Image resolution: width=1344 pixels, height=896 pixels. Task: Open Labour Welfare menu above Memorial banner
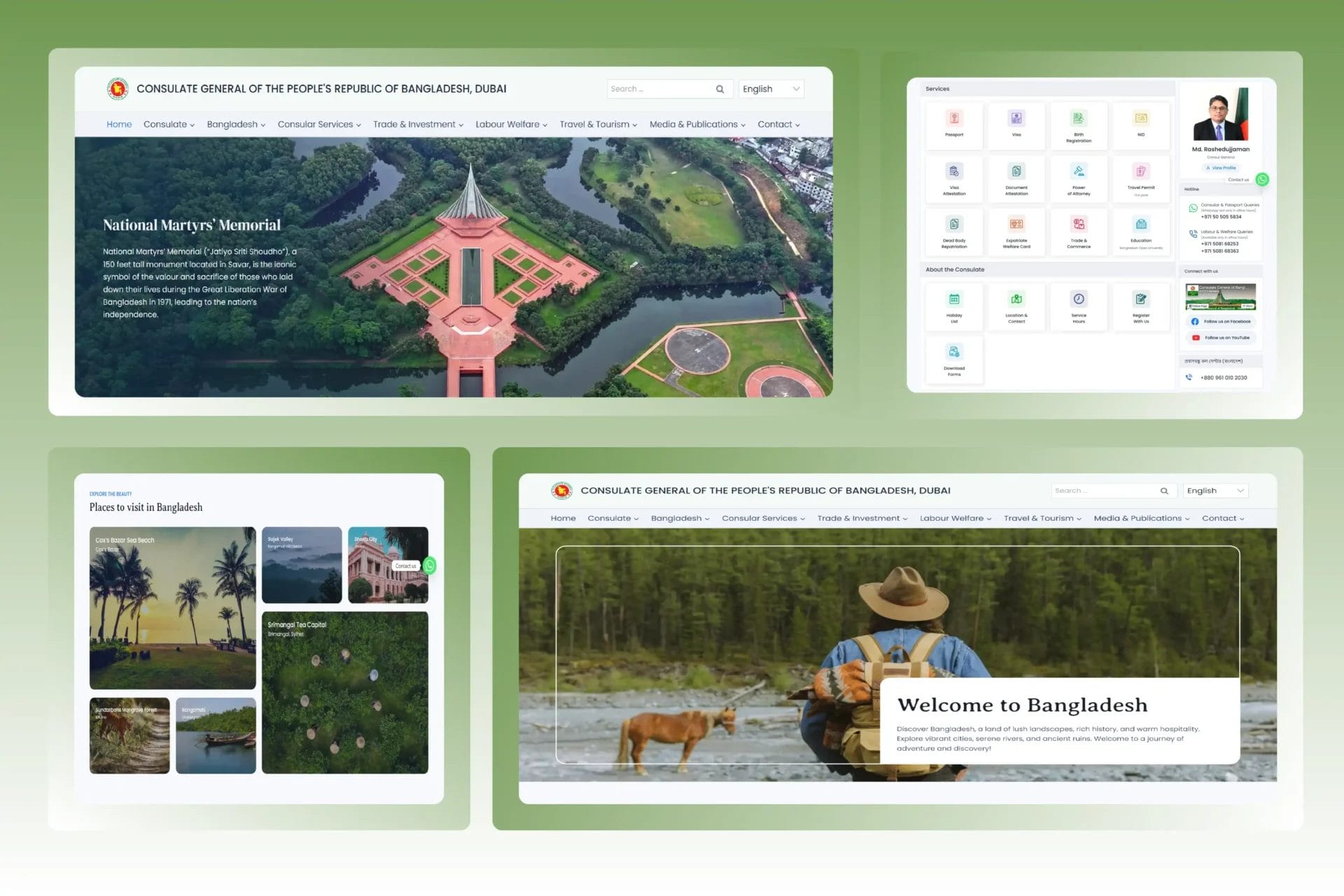pyautogui.click(x=511, y=125)
